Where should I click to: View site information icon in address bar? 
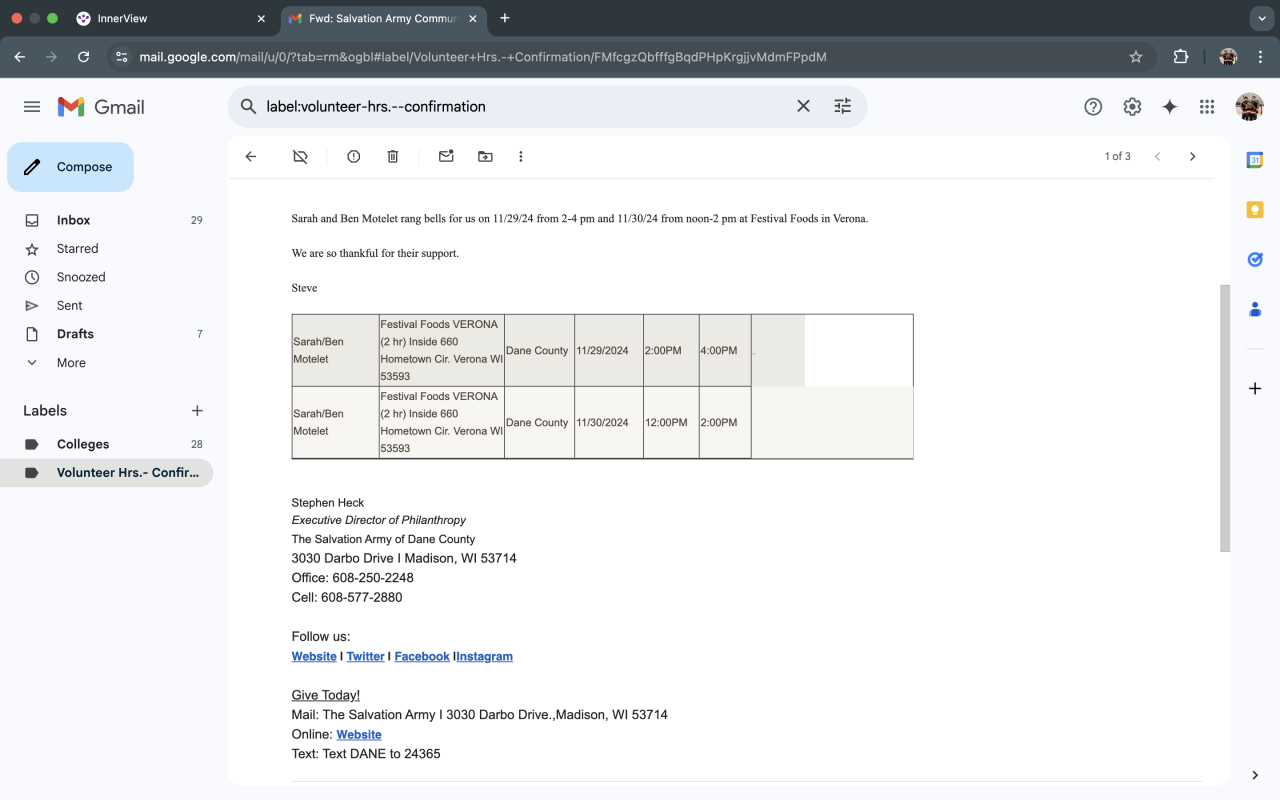(x=122, y=57)
